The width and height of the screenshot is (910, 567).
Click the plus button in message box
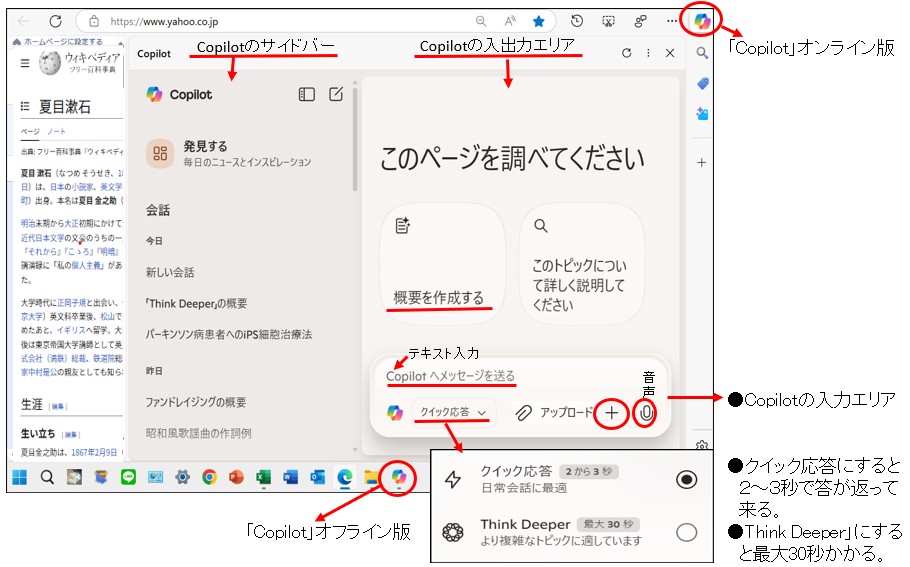[612, 412]
